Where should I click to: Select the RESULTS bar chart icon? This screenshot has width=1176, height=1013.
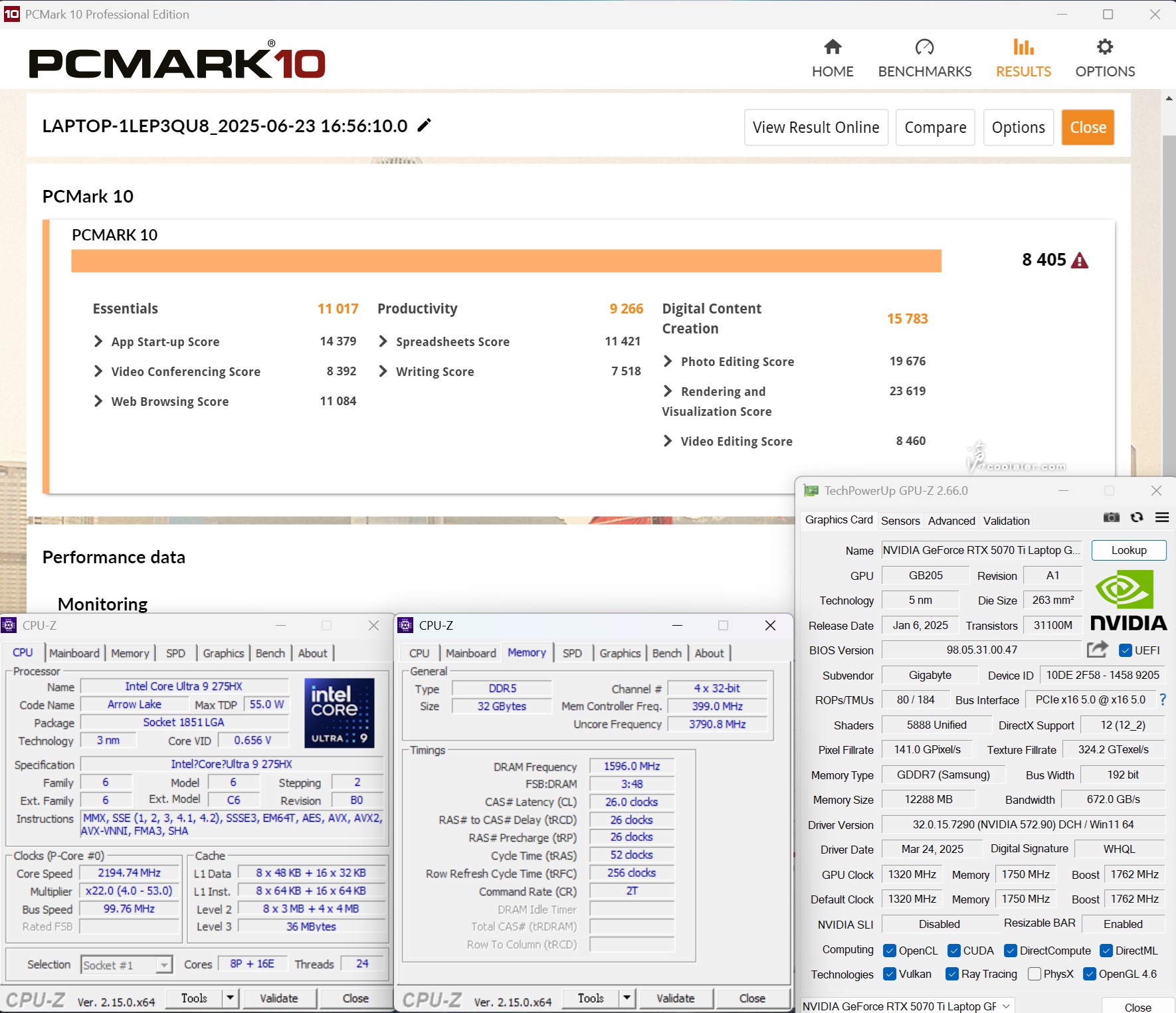pyautogui.click(x=1023, y=47)
